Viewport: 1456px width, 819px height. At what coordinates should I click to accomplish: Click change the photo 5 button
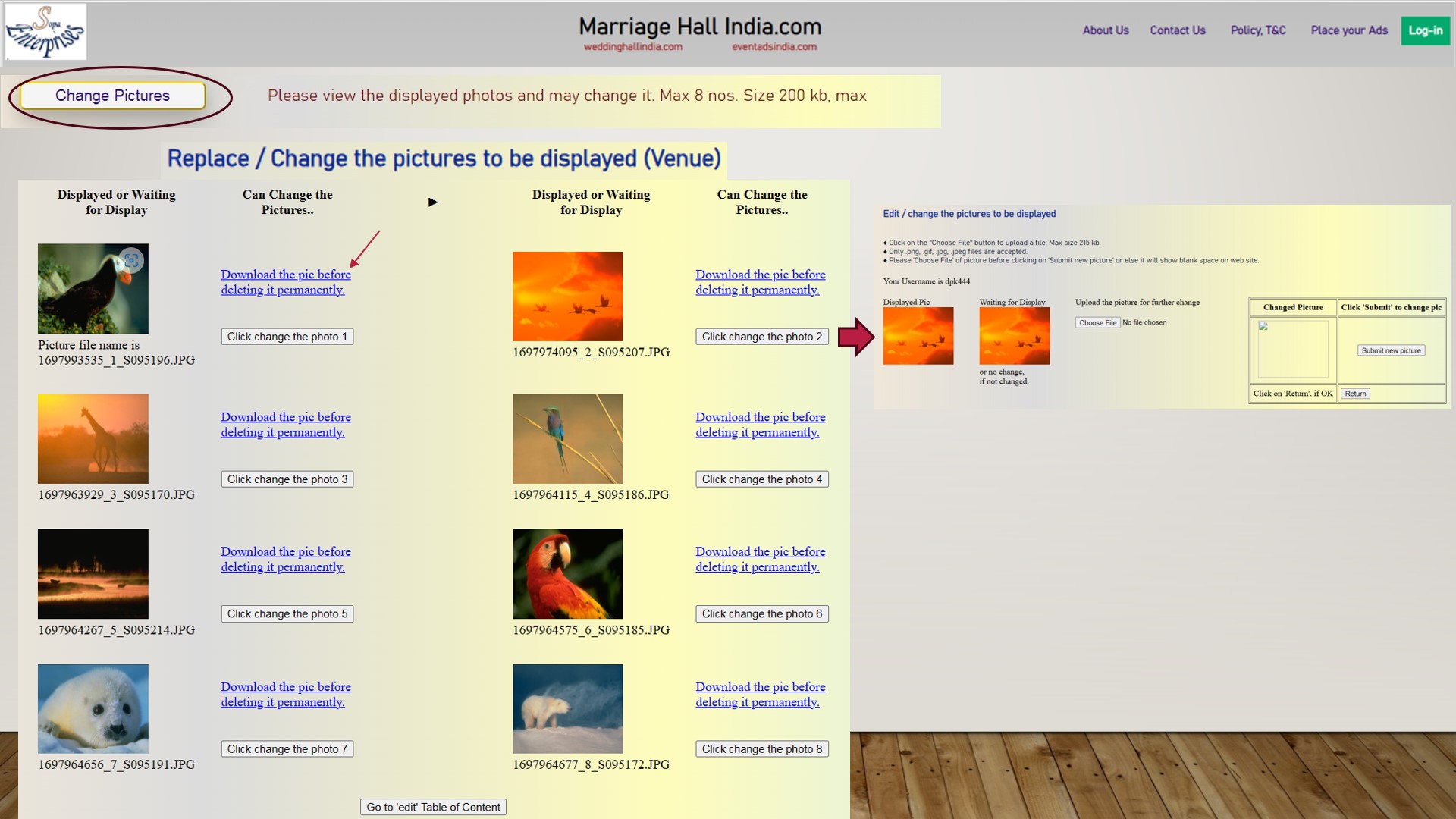(287, 613)
